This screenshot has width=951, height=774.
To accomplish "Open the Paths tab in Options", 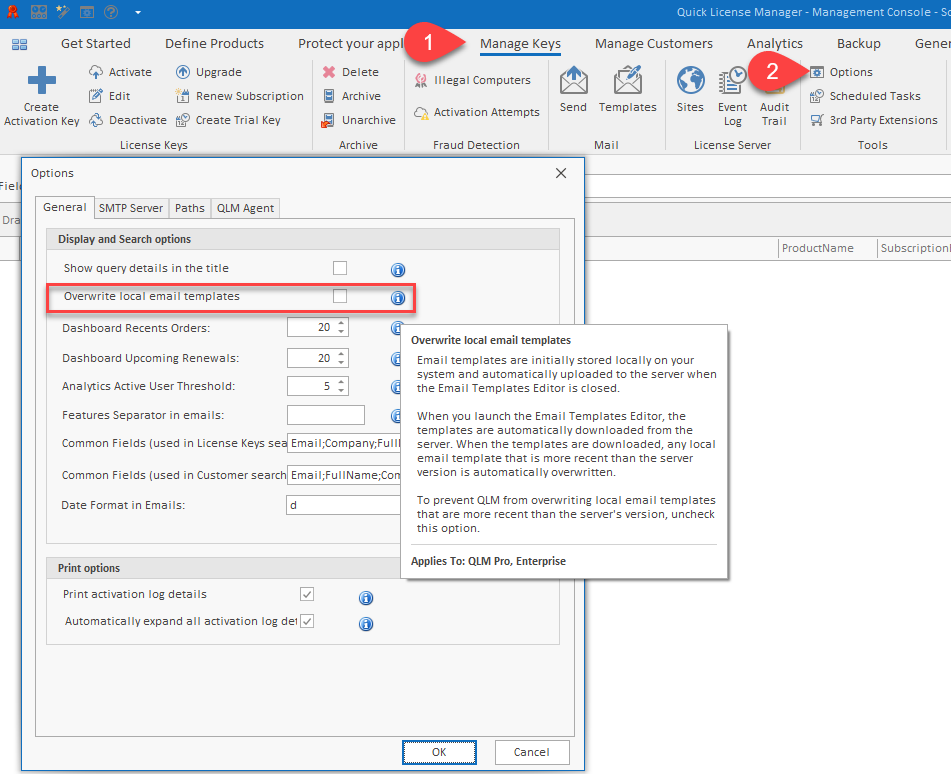I will pos(190,208).
